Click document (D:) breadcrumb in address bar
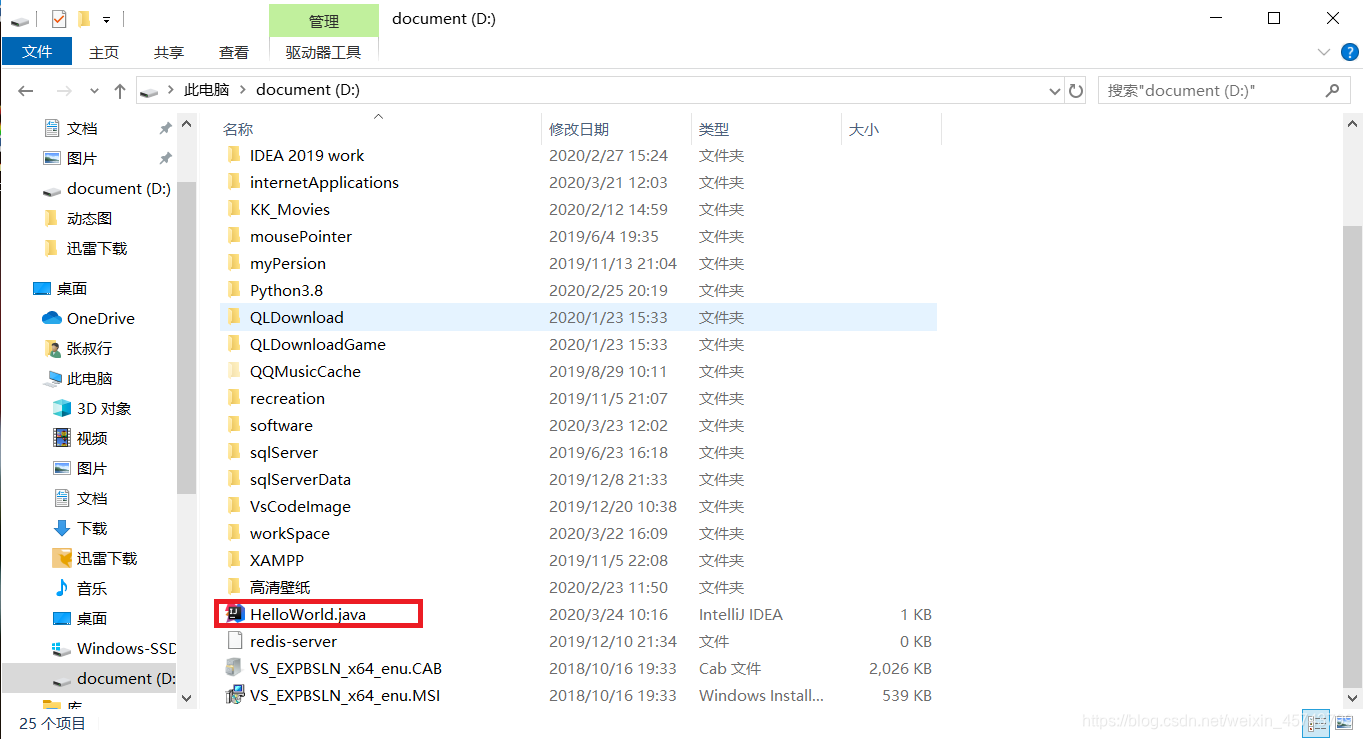 [308, 90]
